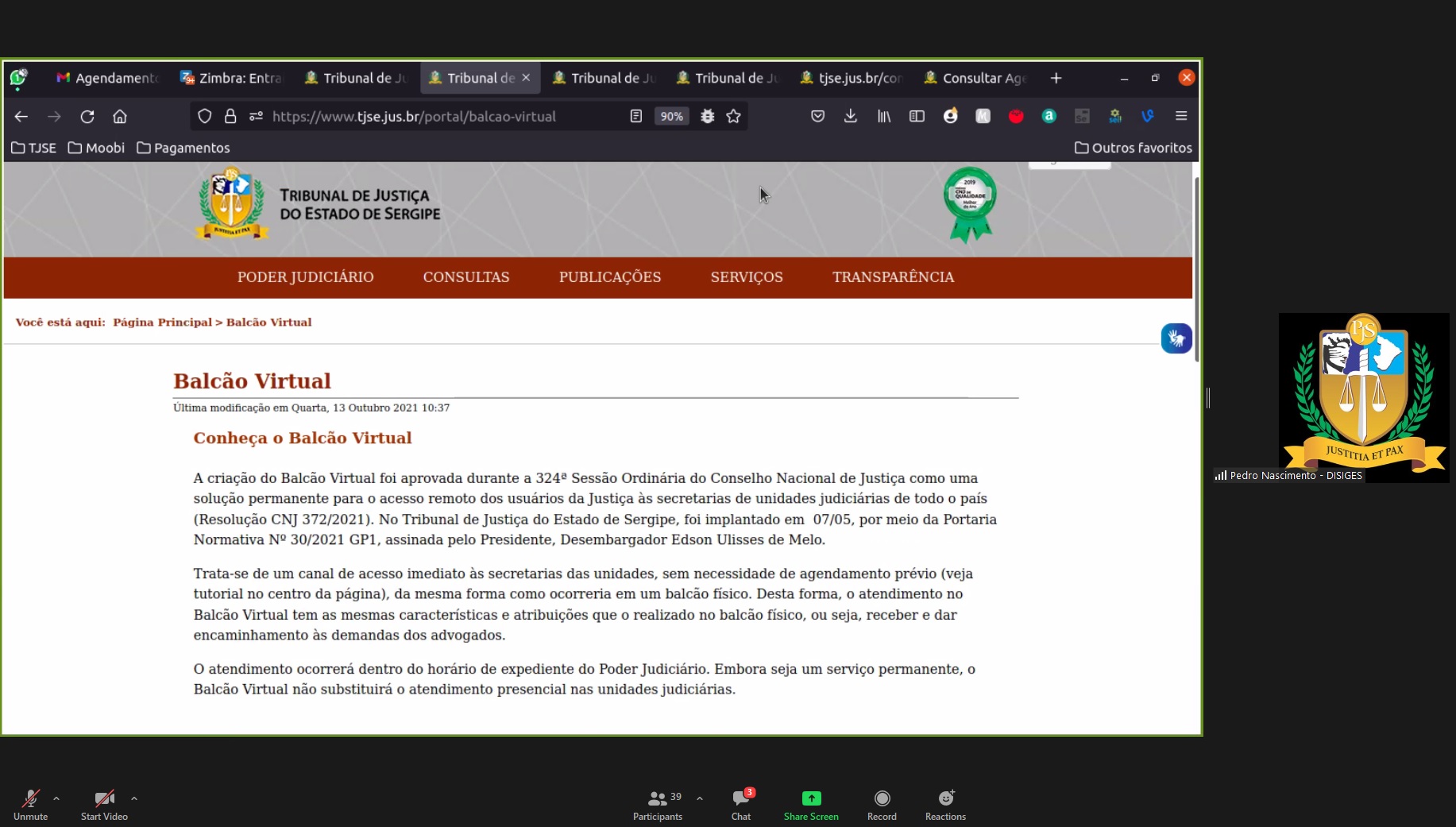Expand audio options arrow beside Unmute
This screenshot has height=827, width=1456.
pos(56,798)
